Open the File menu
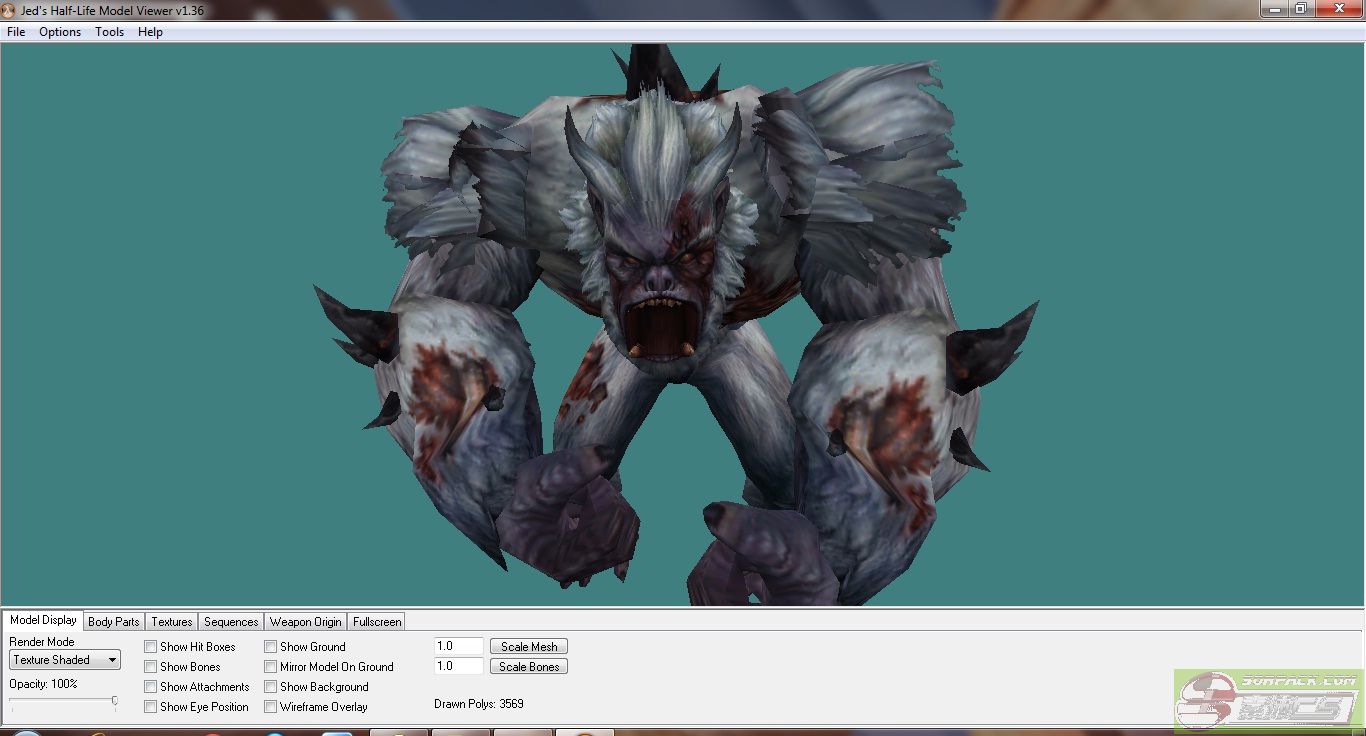 point(16,32)
